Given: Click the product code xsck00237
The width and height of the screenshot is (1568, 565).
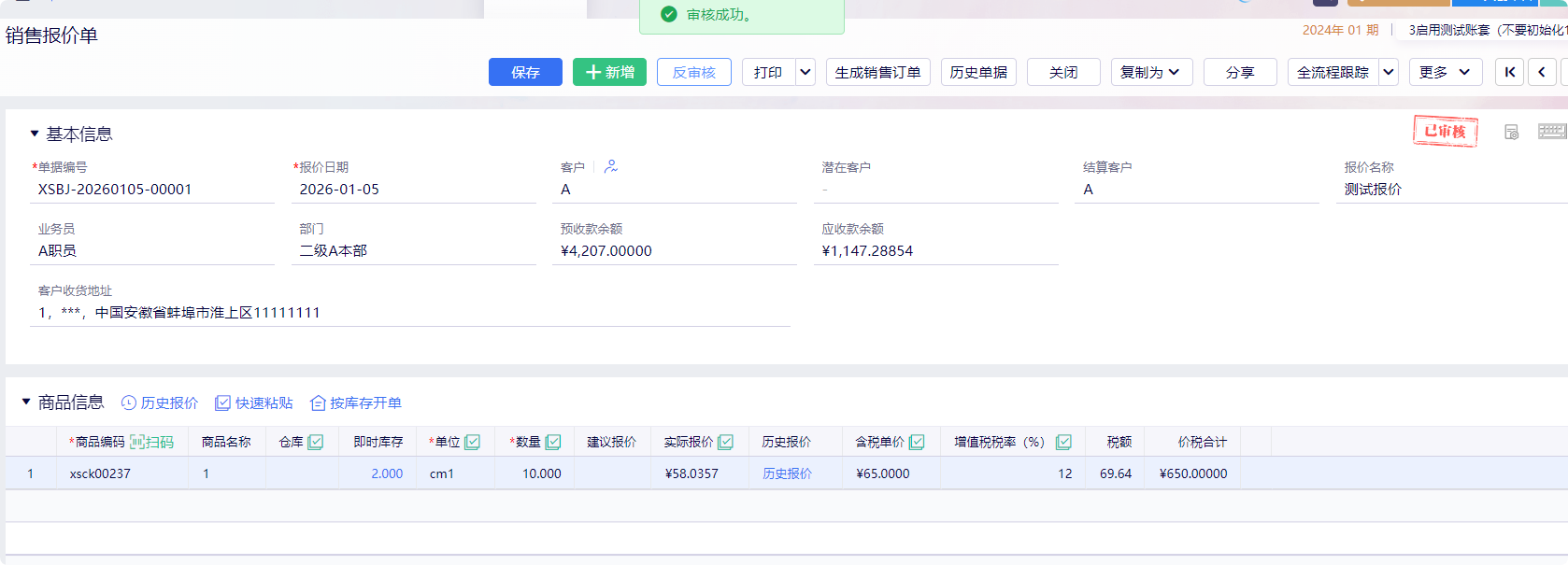Looking at the screenshot, I should point(100,473).
